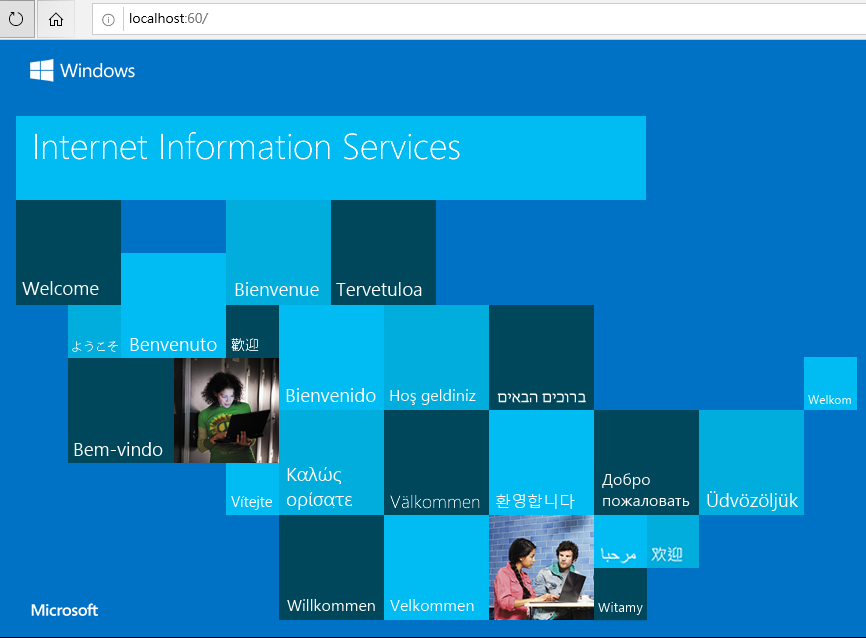This screenshot has width=866, height=638.
Task: Click the Hebrew ברוכים הבאים tile
Action: [x=541, y=357]
